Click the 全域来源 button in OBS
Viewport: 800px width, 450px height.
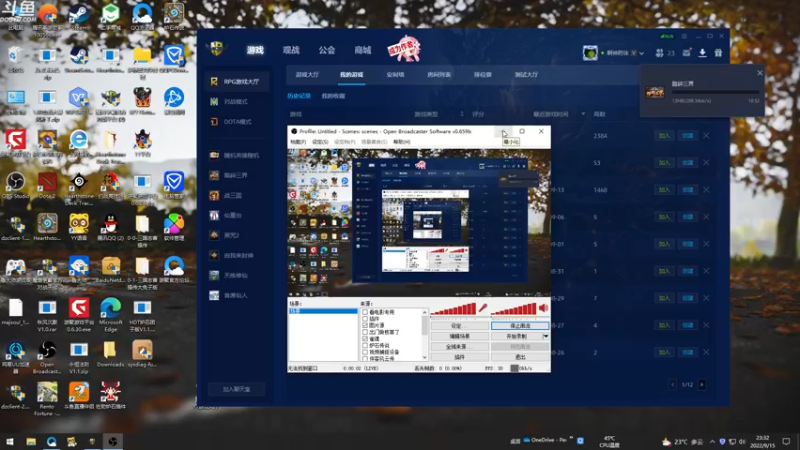coord(459,346)
